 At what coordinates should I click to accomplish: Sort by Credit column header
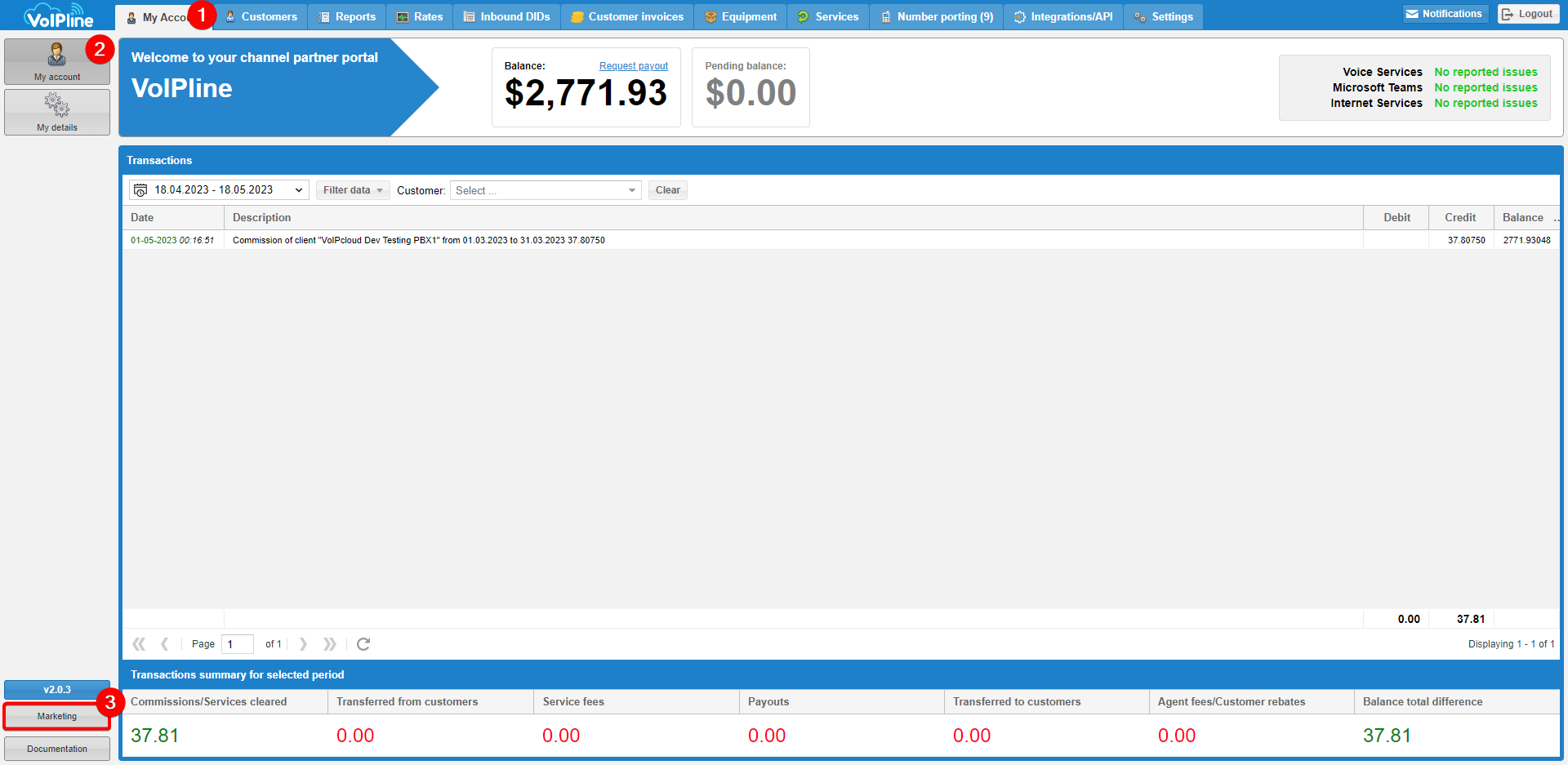1460,217
